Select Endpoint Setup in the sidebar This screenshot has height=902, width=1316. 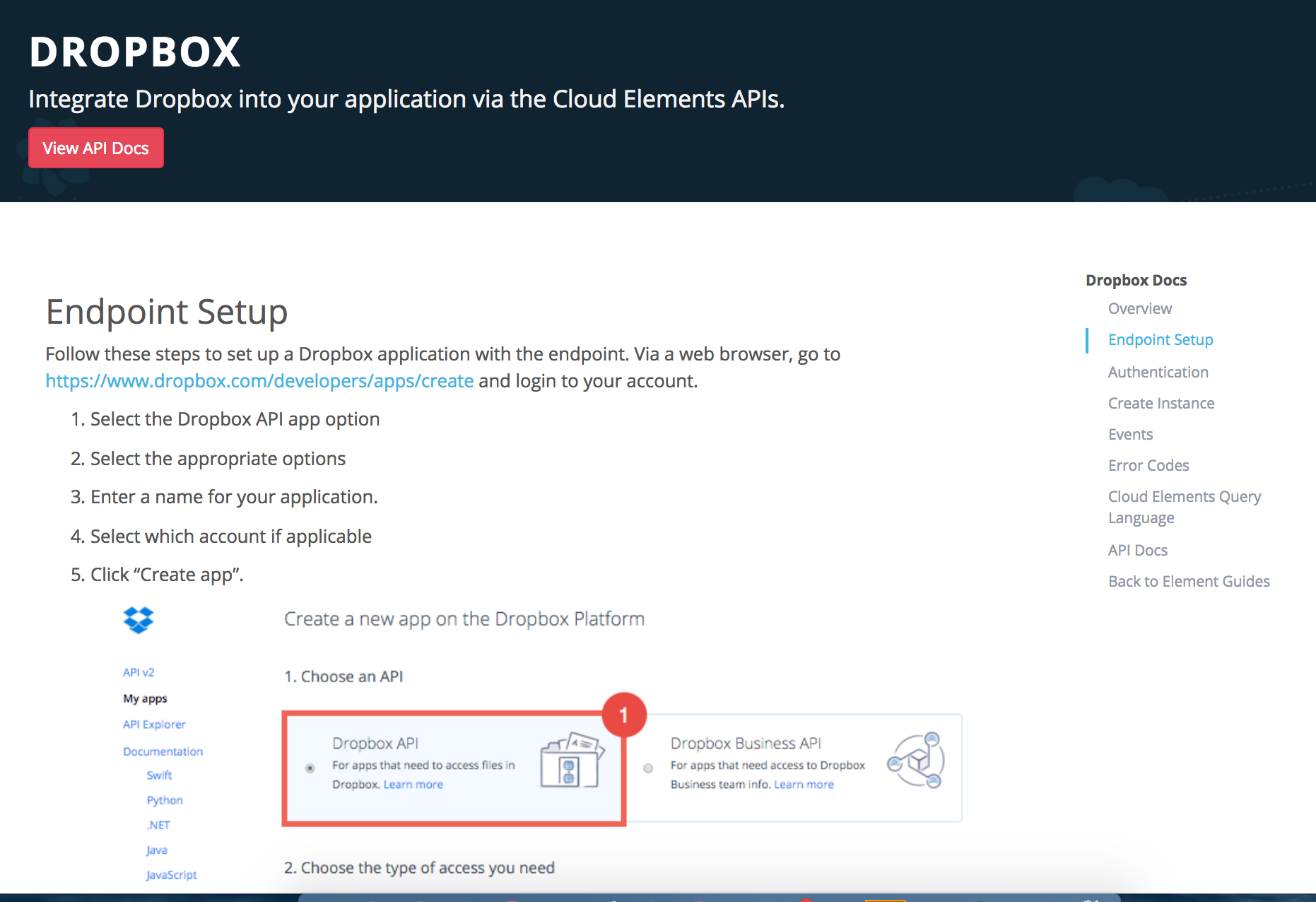[x=1161, y=340]
